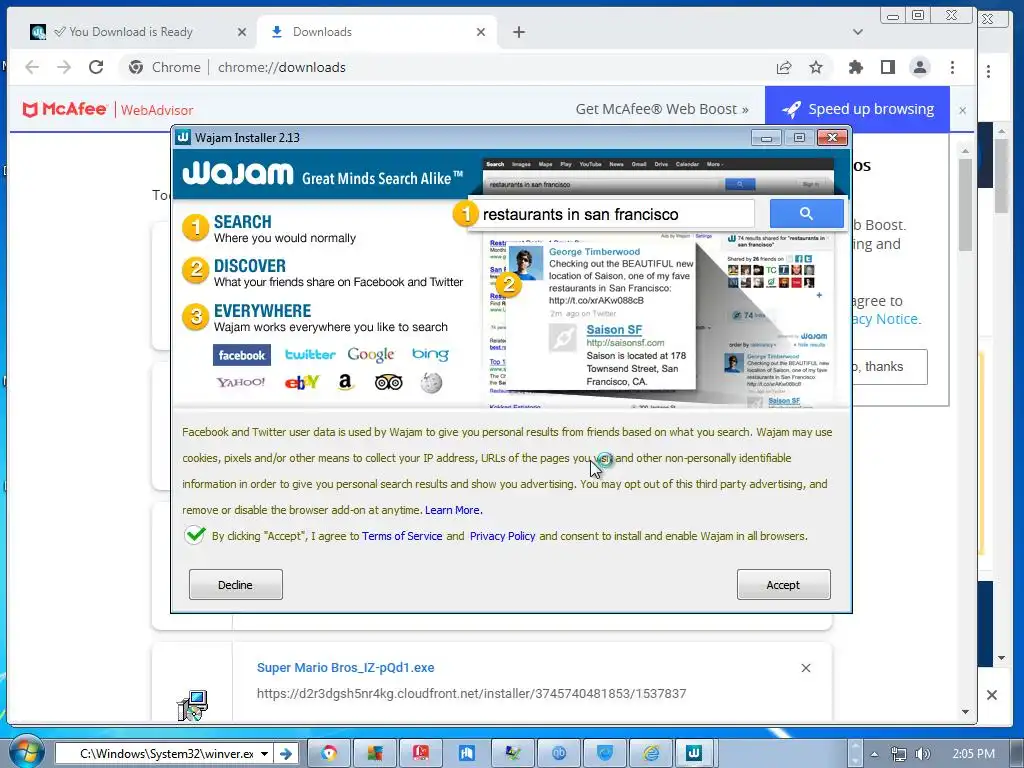The width and height of the screenshot is (1024, 768).
Task: Open a new Chrome tab
Action: tap(519, 32)
